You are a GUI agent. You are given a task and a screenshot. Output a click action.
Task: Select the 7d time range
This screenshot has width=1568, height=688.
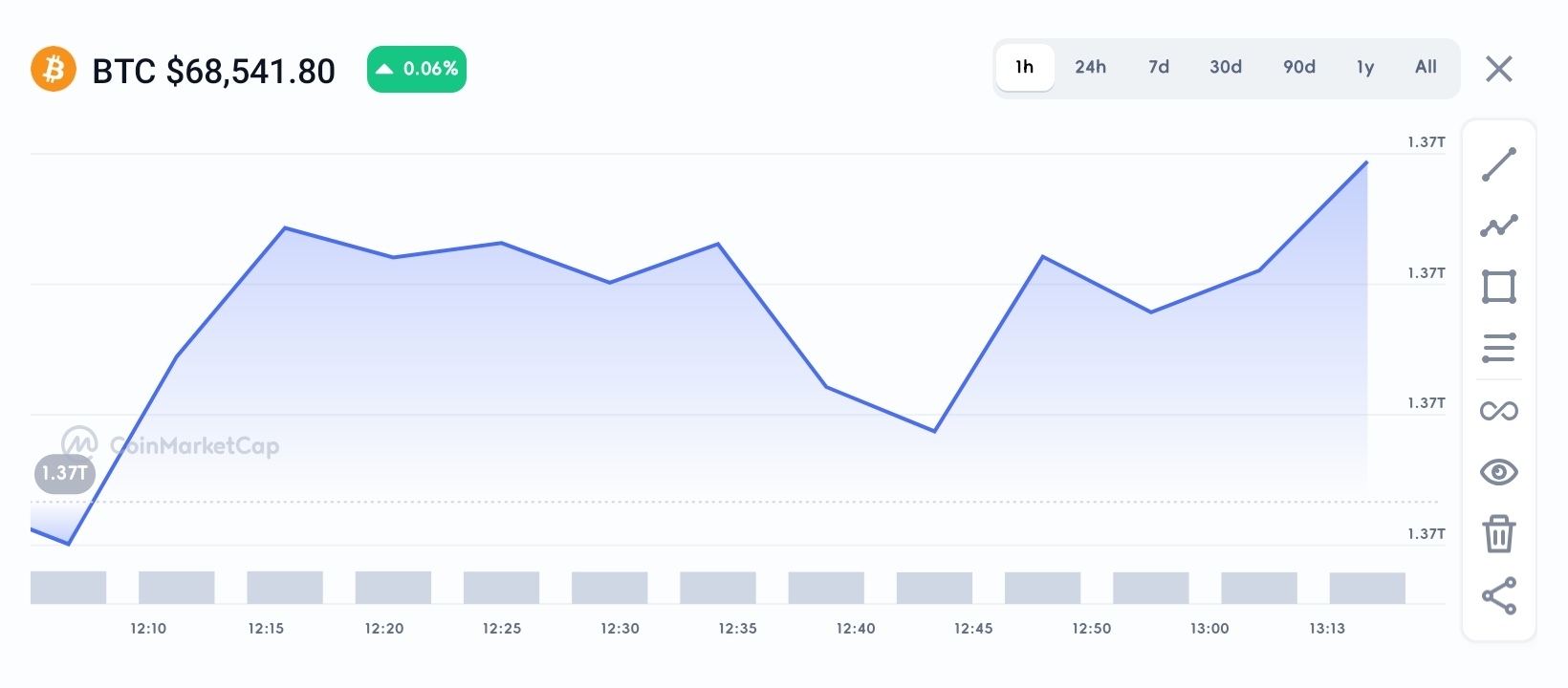click(1159, 67)
